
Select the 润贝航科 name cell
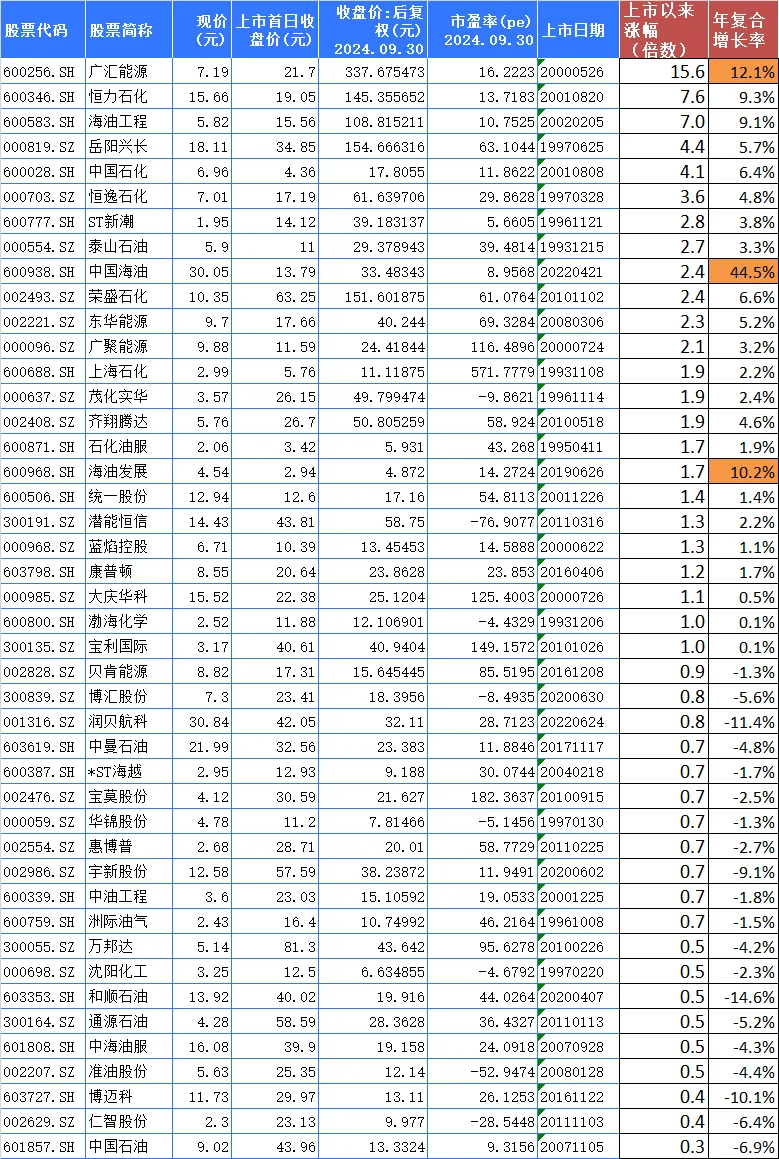click(x=129, y=722)
